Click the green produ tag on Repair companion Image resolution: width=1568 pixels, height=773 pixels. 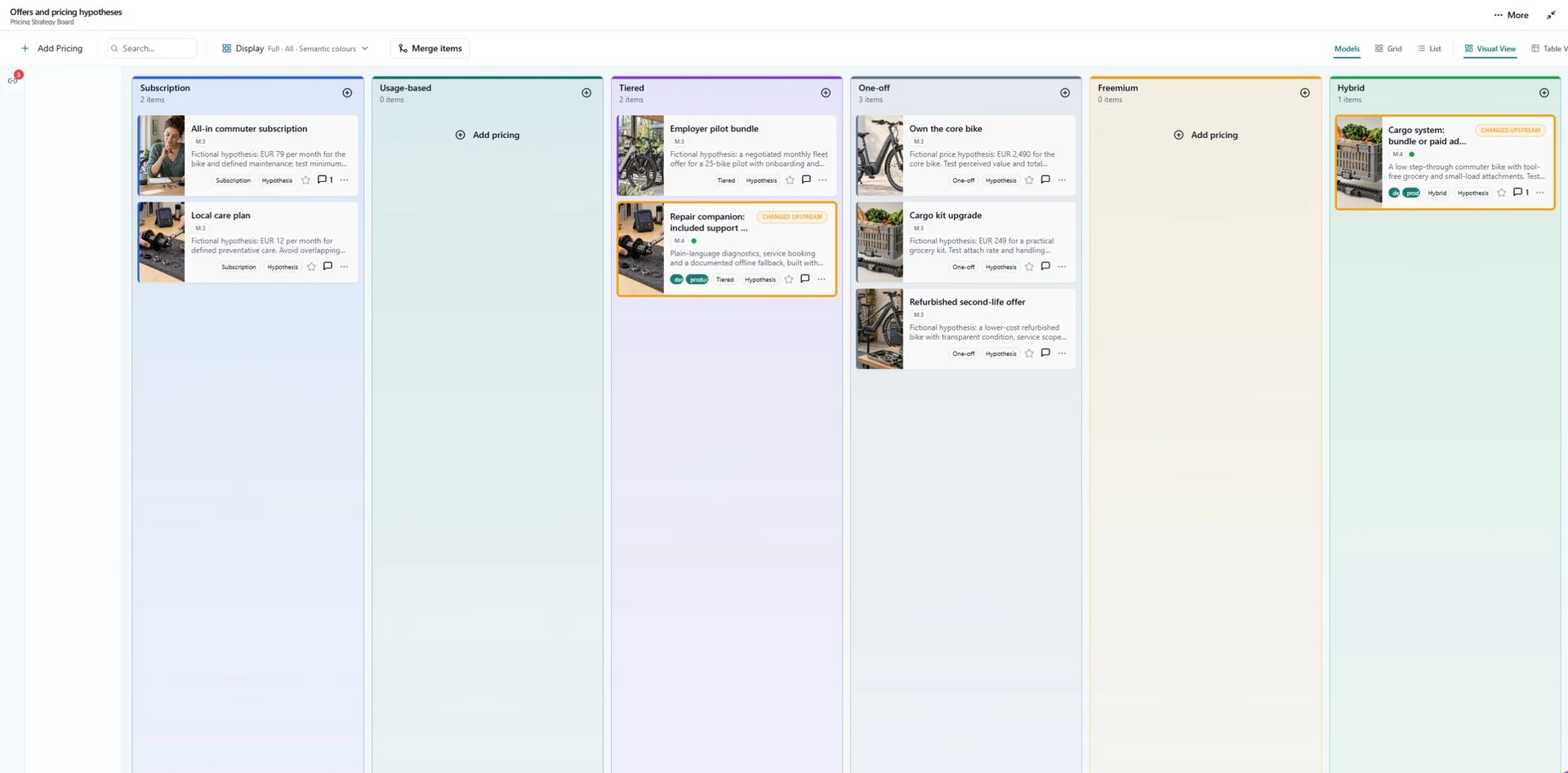(697, 279)
